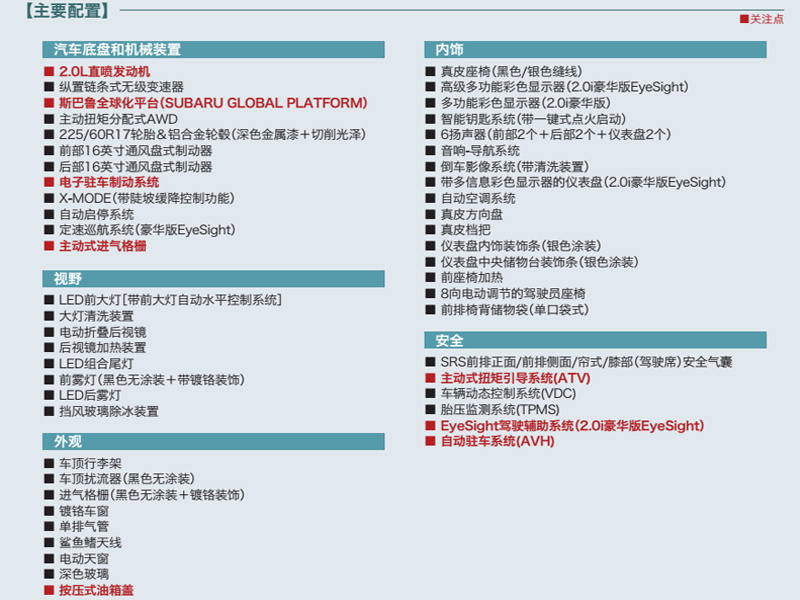
Task: Click 挡风玻璃除冰装置 row
Action: [x=102, y=411]
